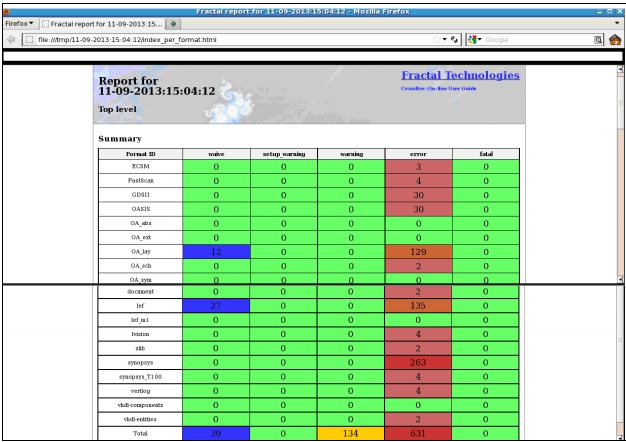
Task: Open the list-all-tabs dropdown arrow
Action: point(617,23)
